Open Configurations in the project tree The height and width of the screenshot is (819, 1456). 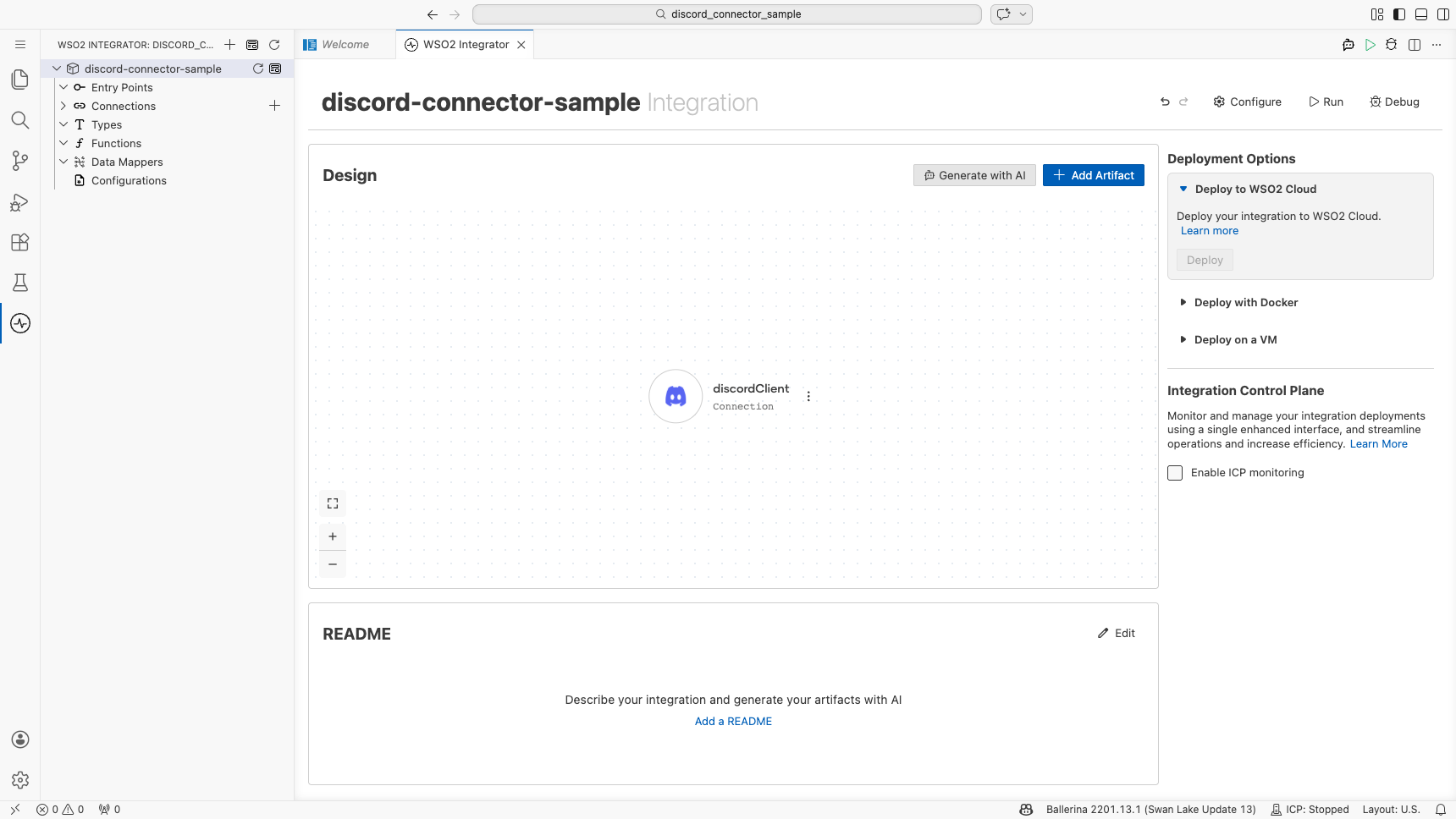[129, 180]
